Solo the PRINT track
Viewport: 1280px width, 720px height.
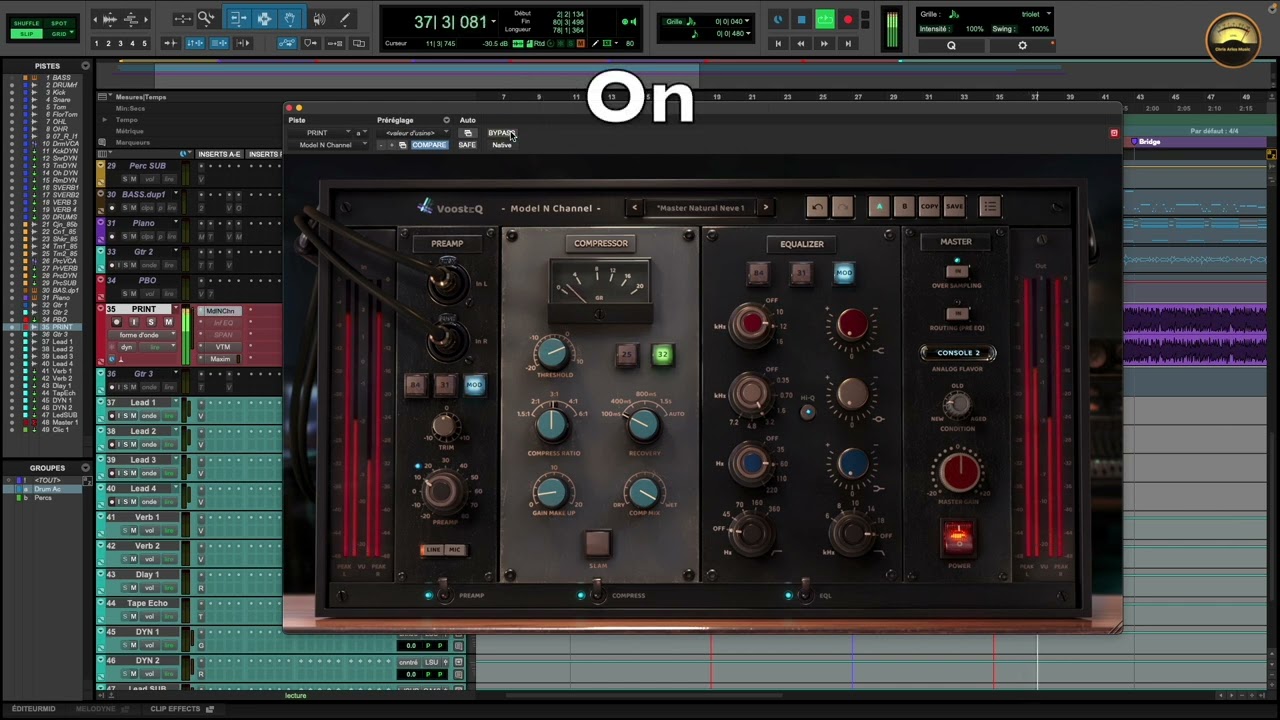151,322
